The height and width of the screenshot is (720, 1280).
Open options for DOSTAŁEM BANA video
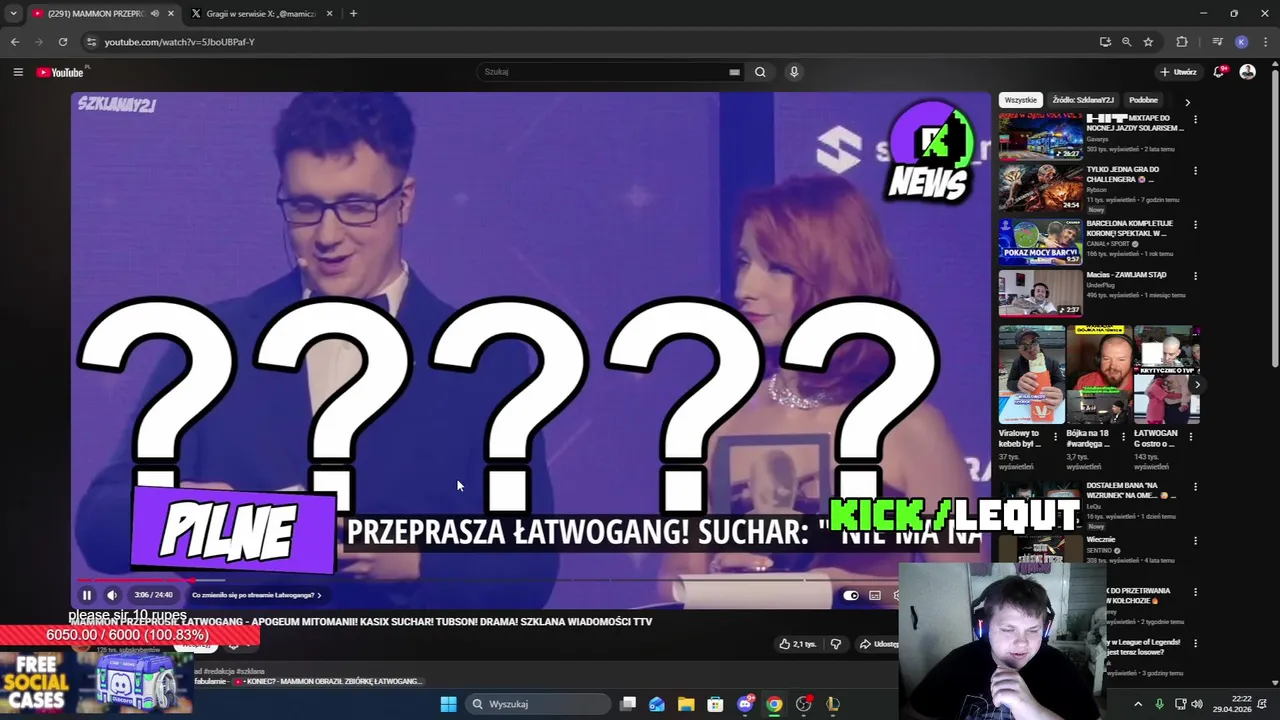[x=1195, y=487]
